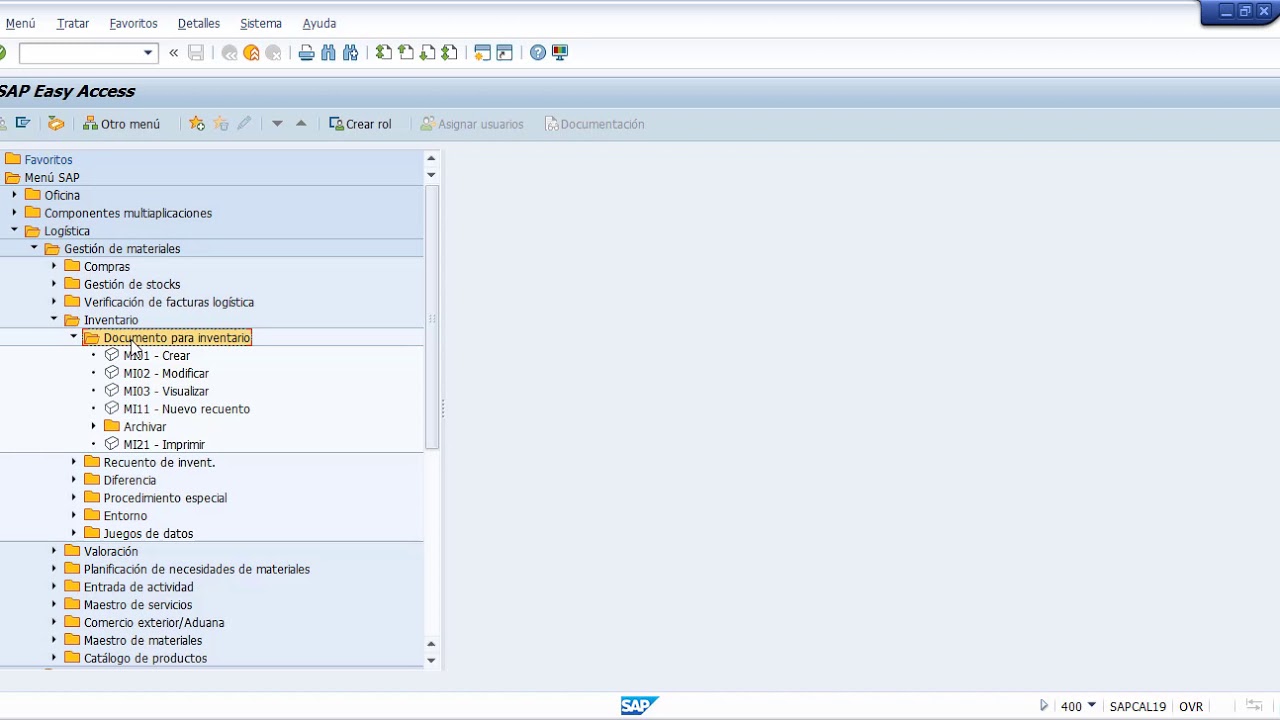The width and height of the screenshot is (1280, 720).
Task: Click the Documentación button
Action: tap(595, 124)
